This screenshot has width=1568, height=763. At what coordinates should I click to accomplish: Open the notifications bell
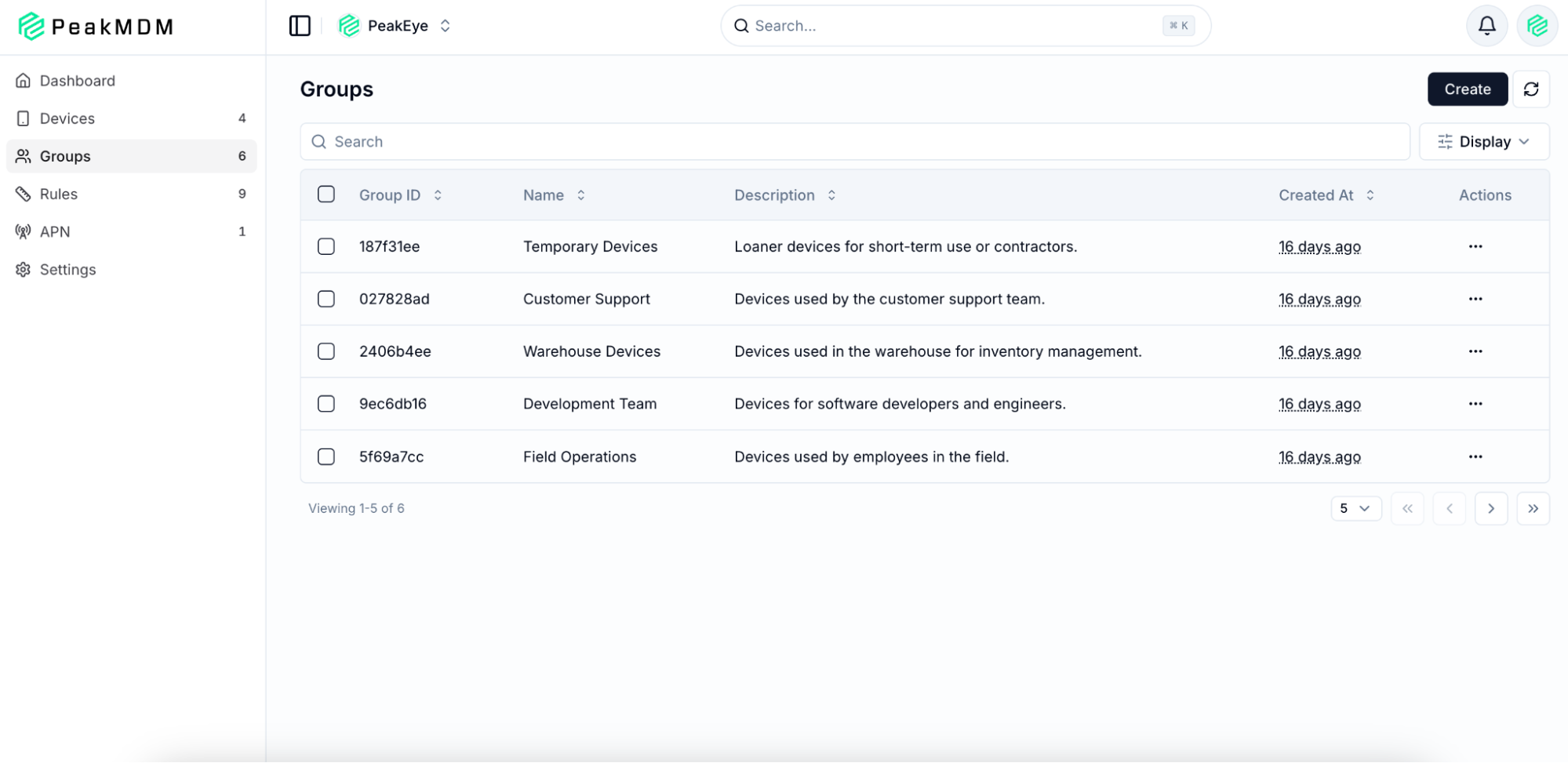[x=1486, y=26]
